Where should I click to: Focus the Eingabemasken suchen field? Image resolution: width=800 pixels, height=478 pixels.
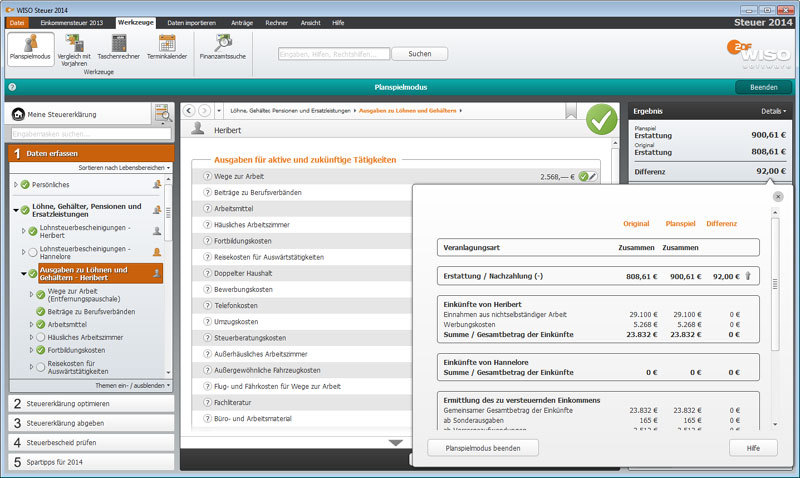(91, 134)
